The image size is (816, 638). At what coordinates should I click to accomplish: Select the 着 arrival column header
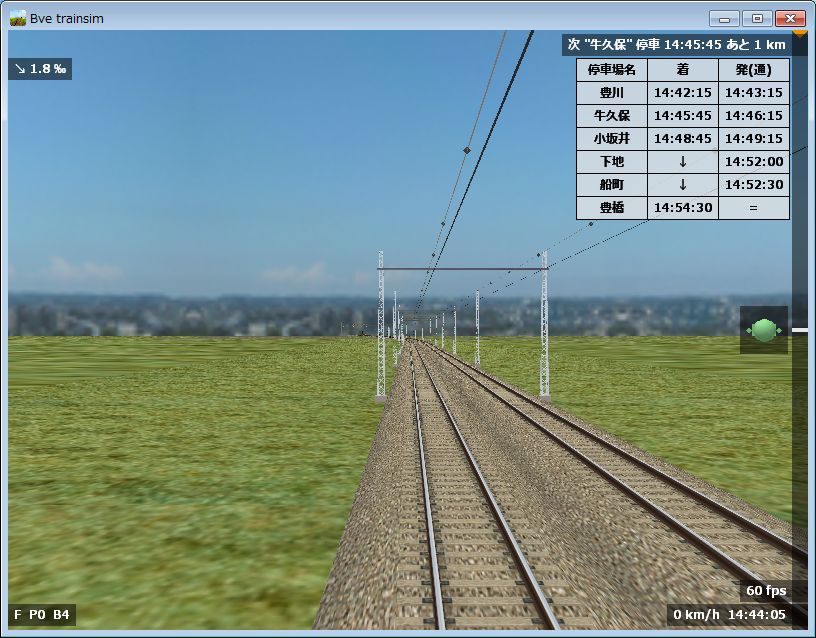(683, 70)
